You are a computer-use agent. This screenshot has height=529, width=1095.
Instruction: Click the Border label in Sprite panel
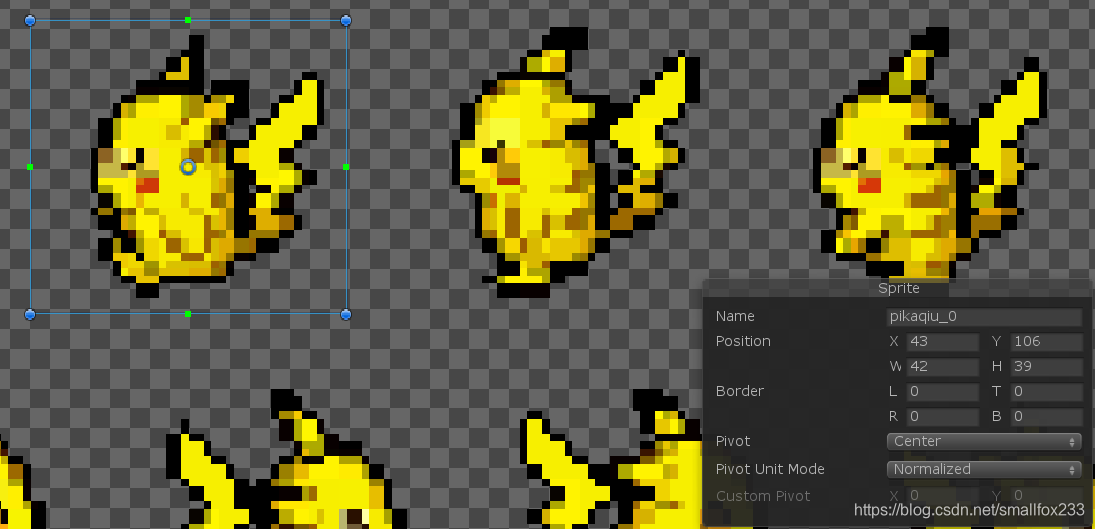click(x=740, y=391)
